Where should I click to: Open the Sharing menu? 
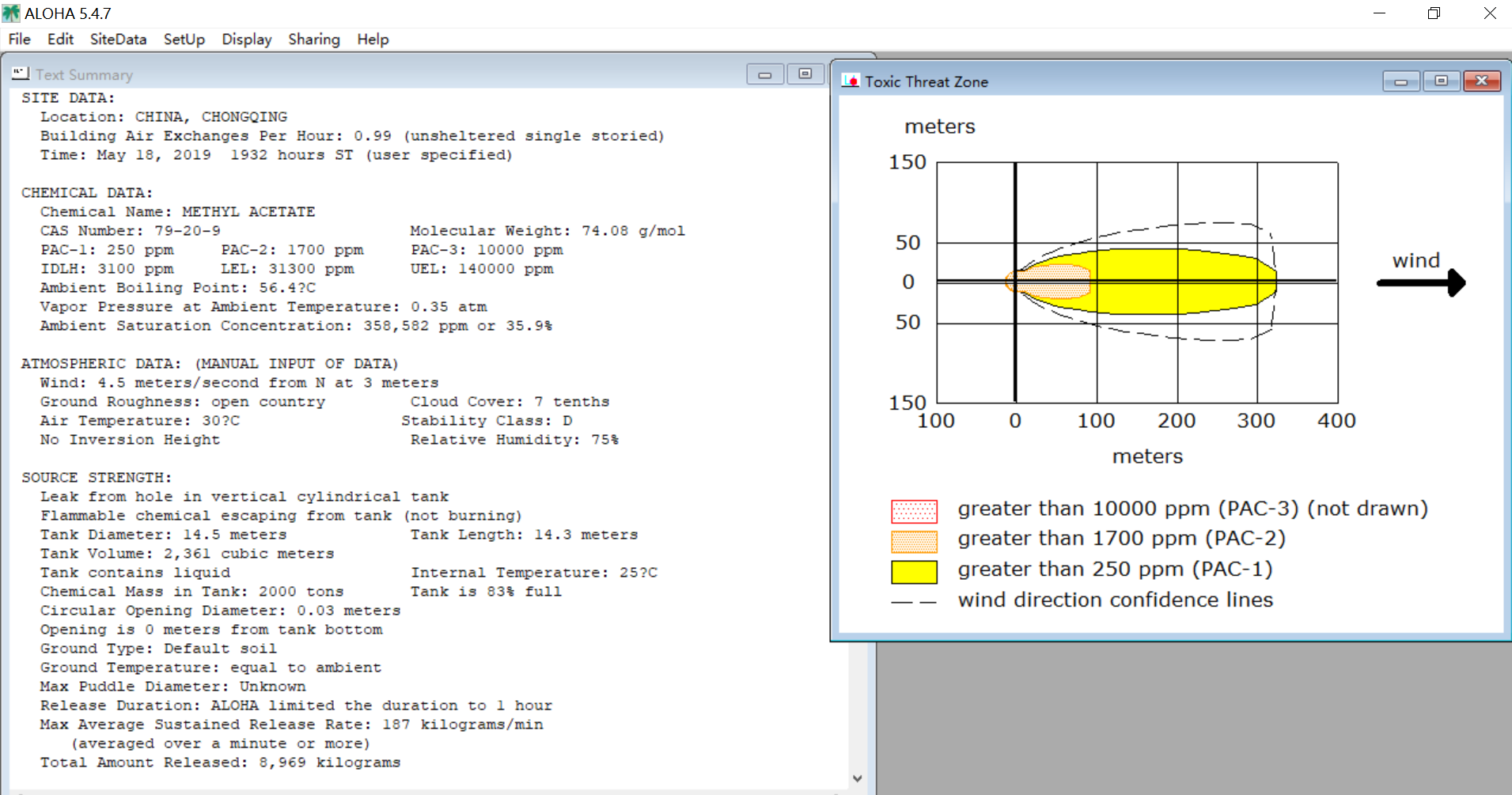pos(314,40)
